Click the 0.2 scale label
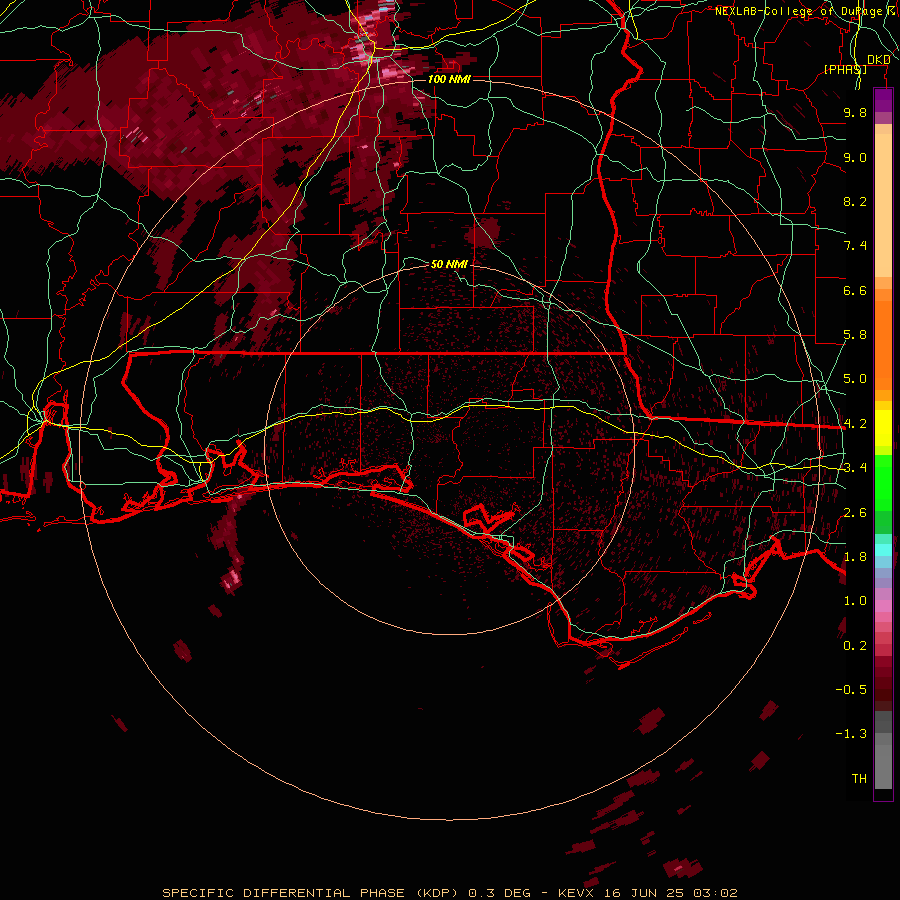 coord(855,646)
